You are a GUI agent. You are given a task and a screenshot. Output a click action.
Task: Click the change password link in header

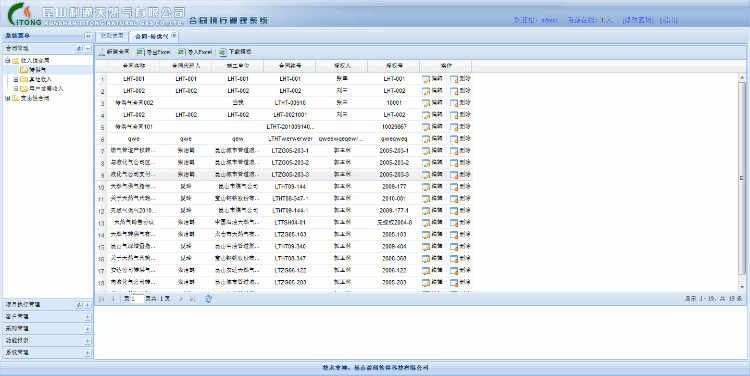coord(638,20)
